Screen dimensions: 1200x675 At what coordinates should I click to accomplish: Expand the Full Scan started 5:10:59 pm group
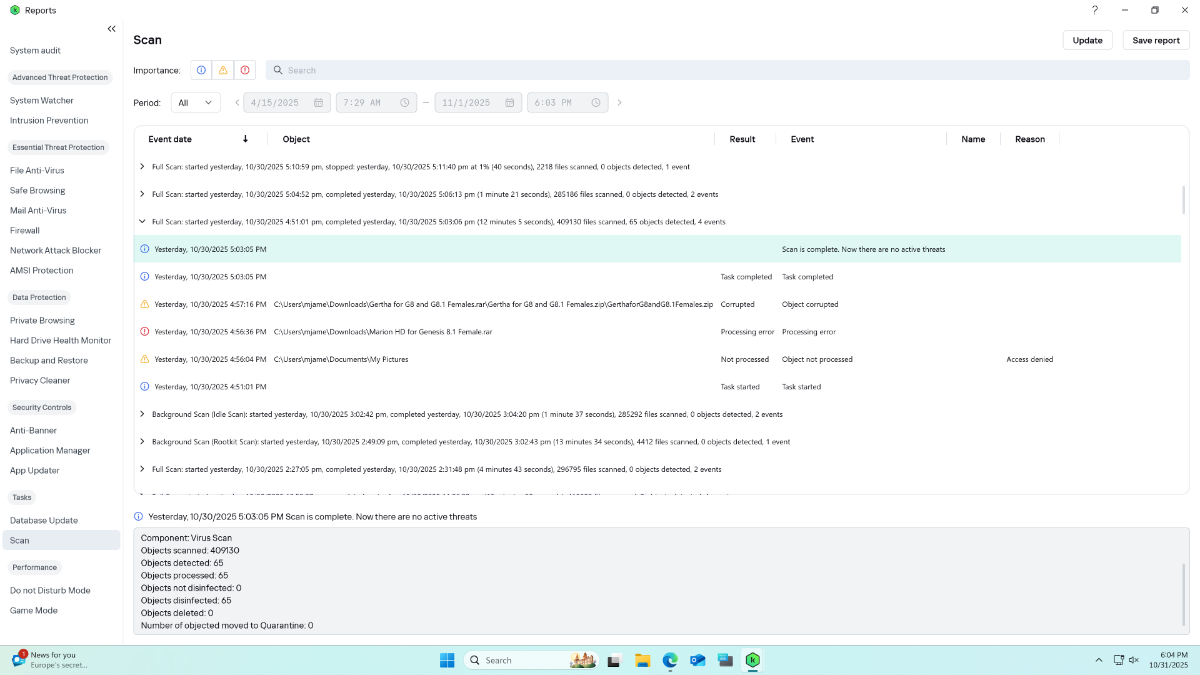142,166
